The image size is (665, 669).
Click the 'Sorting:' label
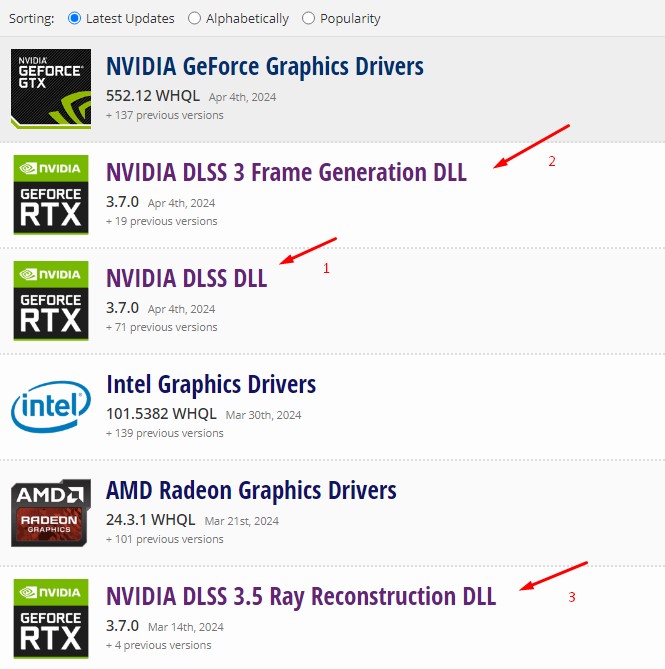click(x=32, y=19)
